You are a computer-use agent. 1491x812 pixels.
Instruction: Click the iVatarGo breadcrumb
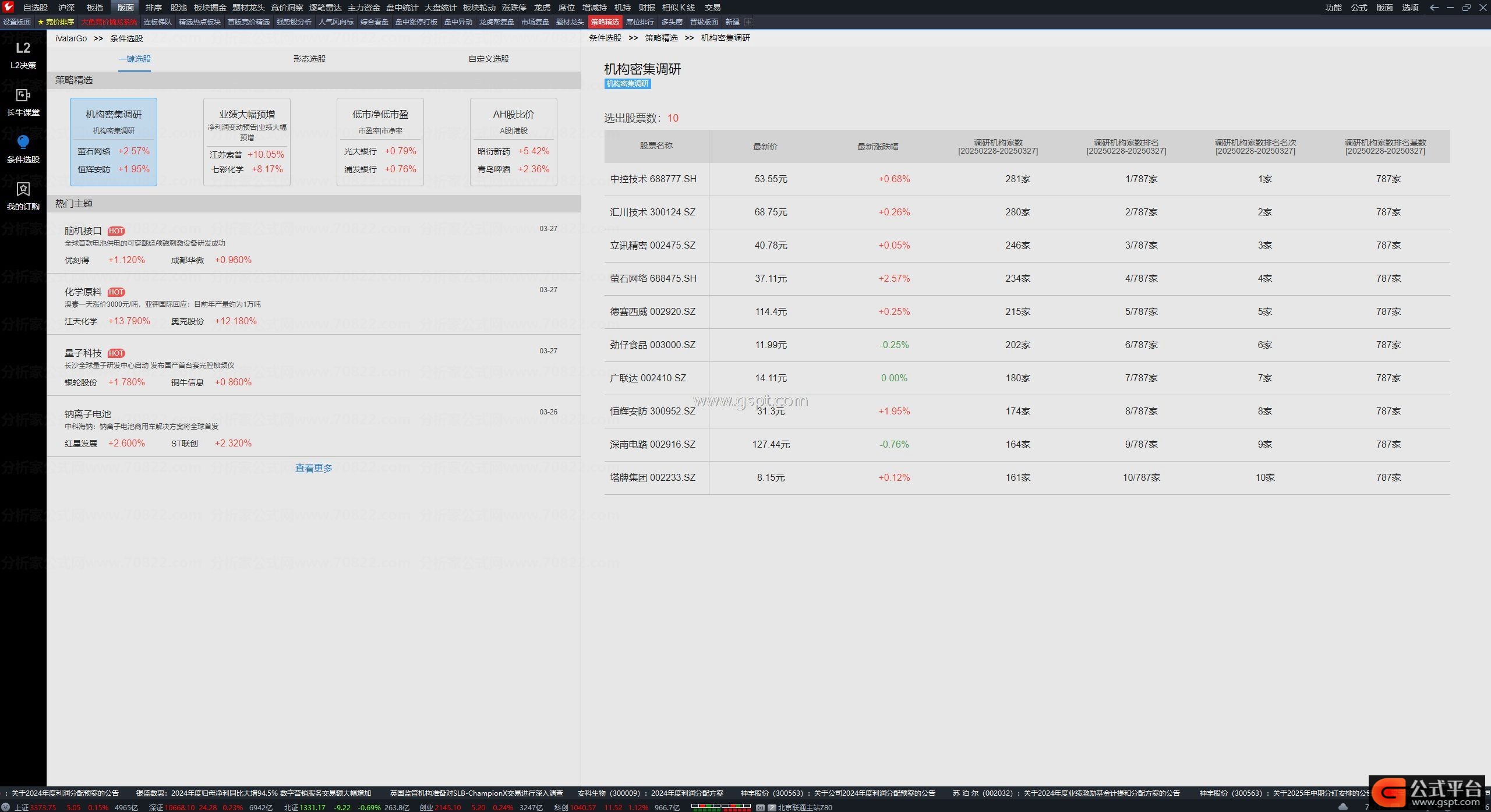[71, 38]
